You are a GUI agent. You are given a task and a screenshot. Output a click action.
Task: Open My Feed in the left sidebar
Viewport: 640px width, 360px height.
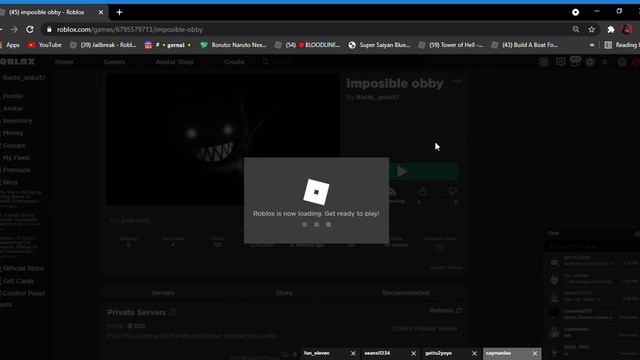[16, 158]
